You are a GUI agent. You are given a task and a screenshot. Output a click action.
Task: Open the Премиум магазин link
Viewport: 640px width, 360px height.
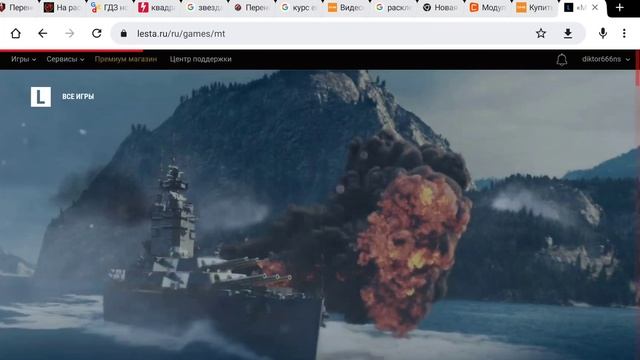[x=126, y=59]
